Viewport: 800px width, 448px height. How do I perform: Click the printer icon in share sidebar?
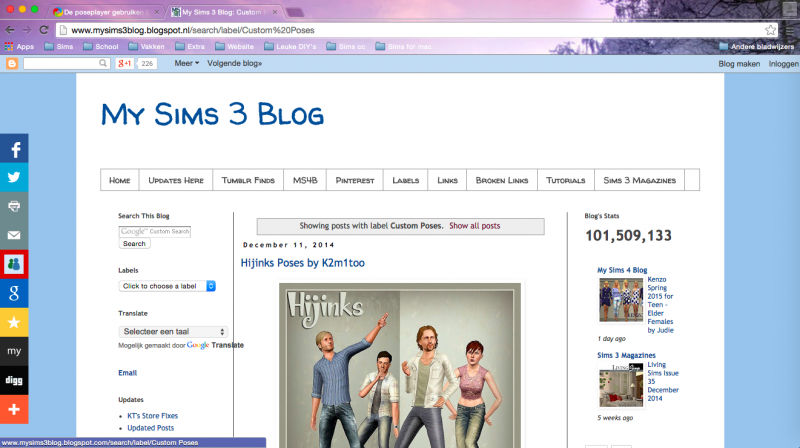(x=14, y=206)
